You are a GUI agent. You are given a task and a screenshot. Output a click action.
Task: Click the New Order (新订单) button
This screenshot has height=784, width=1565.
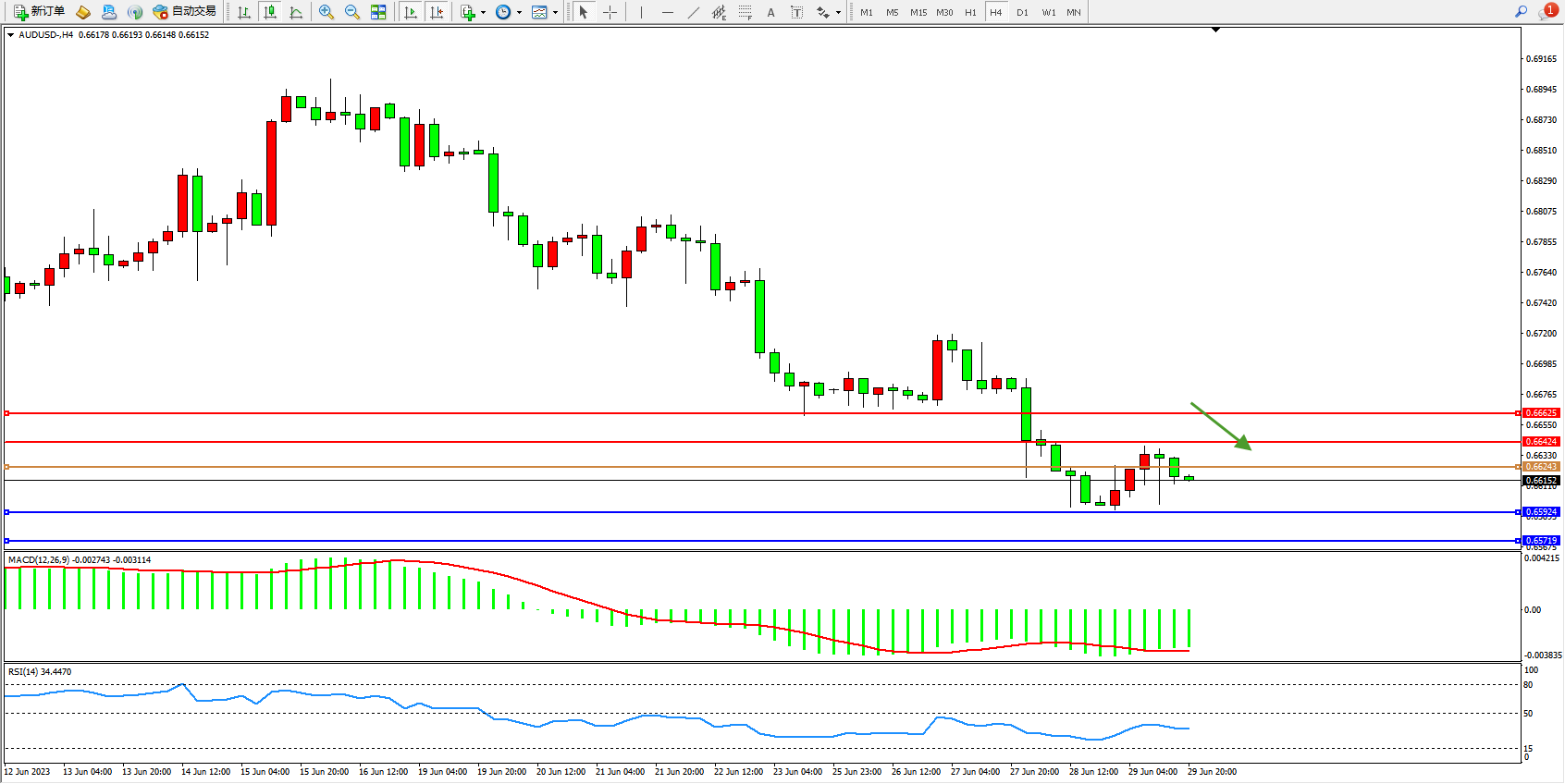39,12
